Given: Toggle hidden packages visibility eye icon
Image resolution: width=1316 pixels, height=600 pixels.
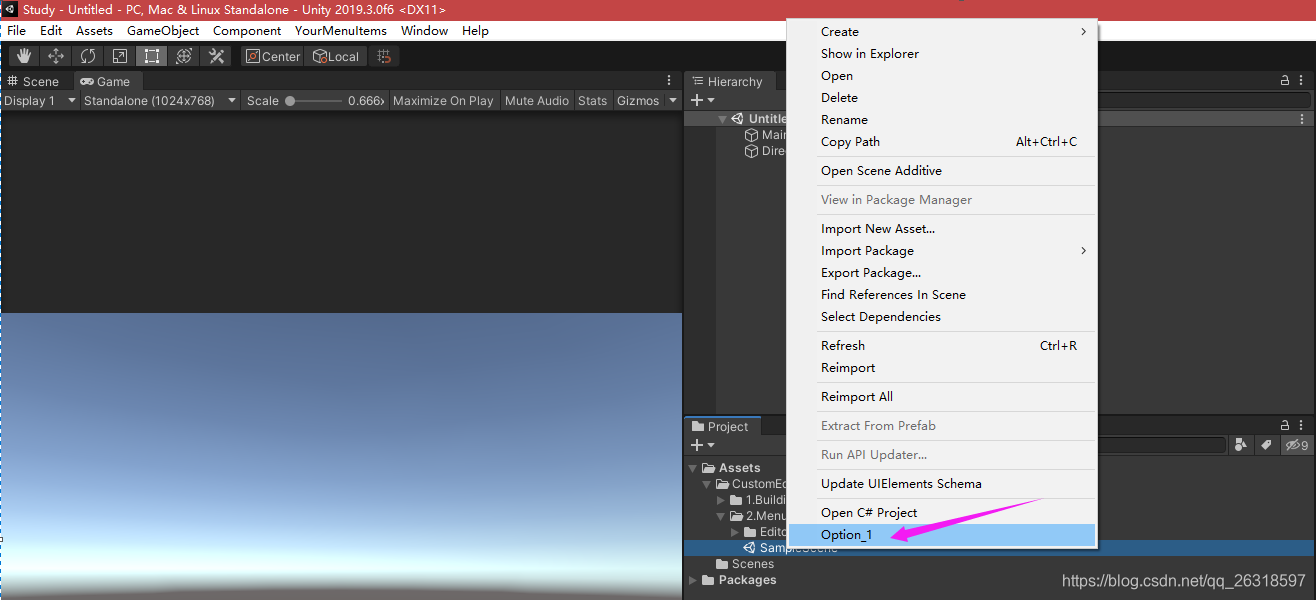Looking at the screenshot, I should tap(1297, 445).
